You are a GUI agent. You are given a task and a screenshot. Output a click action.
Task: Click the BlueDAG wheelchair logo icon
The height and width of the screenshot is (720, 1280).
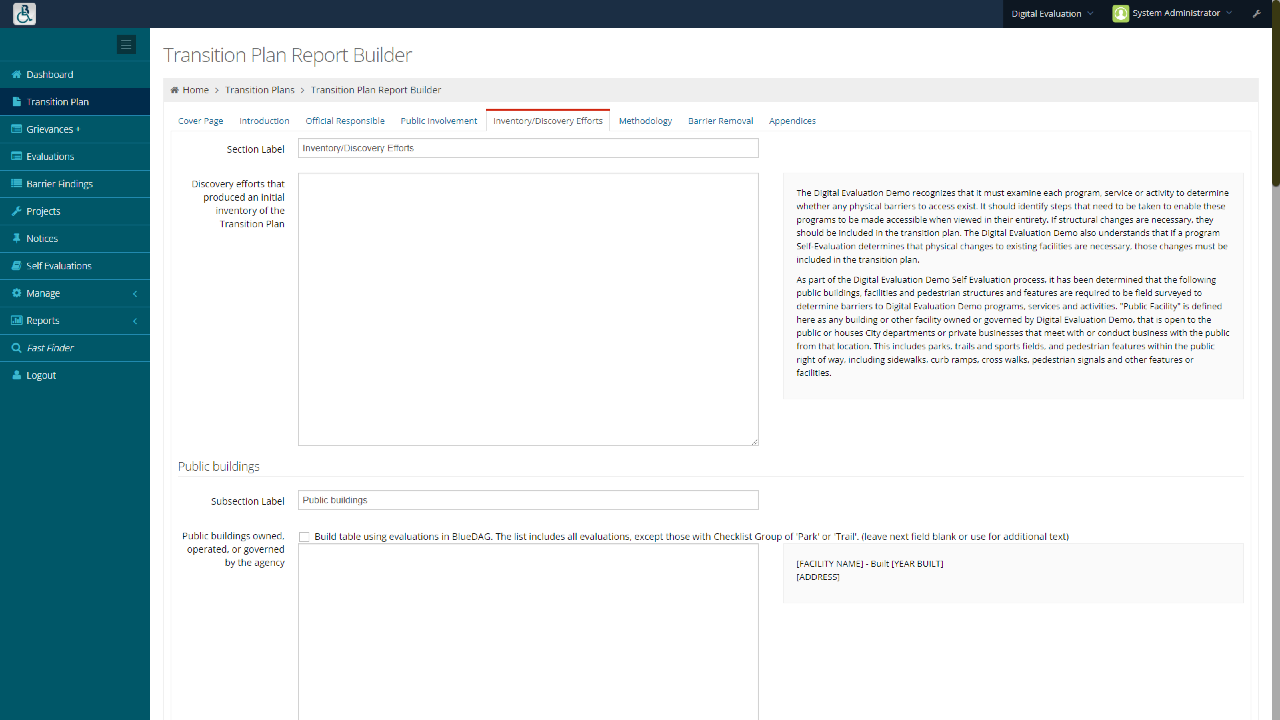(x=24, y=14)
